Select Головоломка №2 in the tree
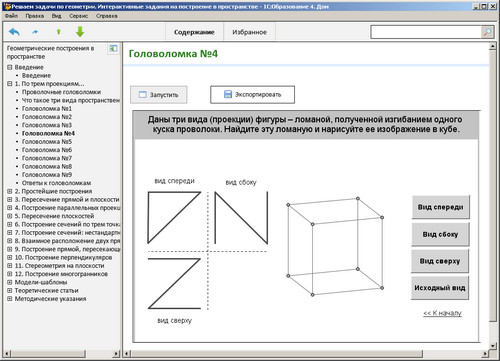 (x=47, y=117)
